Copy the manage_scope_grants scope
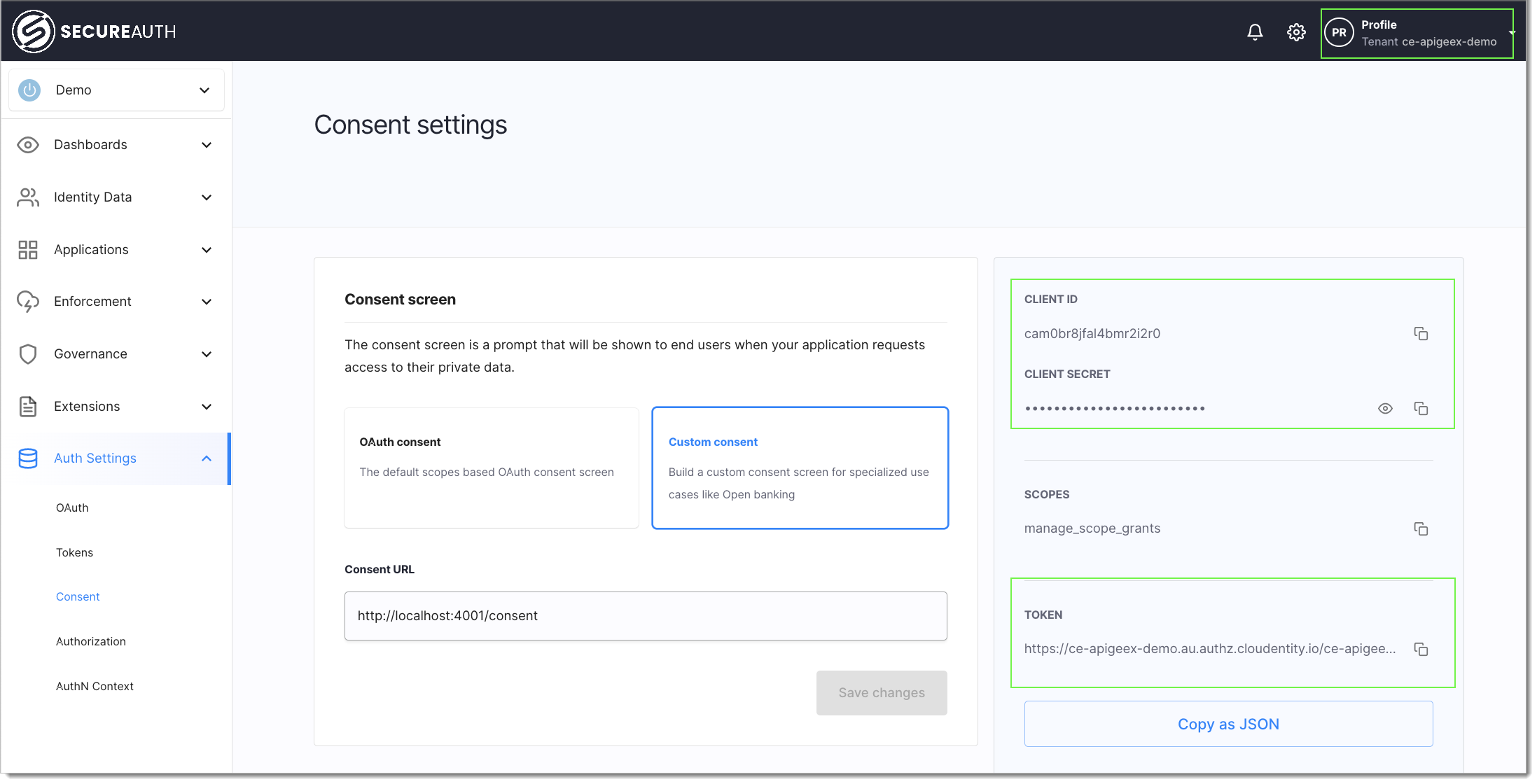Viewport: 1537px width, 784px height. tap(1421, 529)
